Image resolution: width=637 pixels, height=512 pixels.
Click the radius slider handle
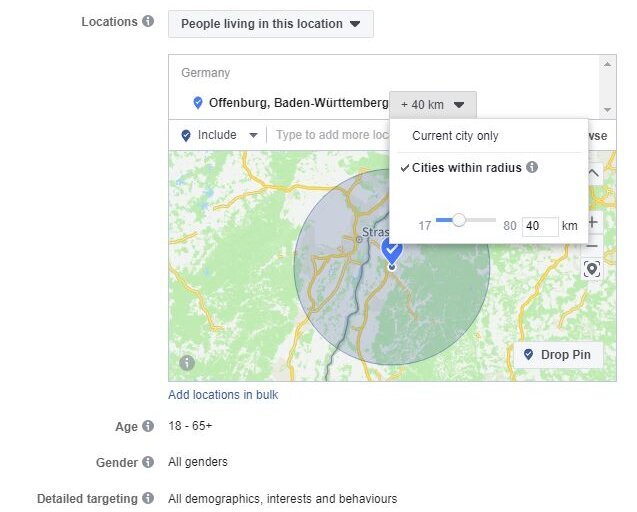coord(459,220)
